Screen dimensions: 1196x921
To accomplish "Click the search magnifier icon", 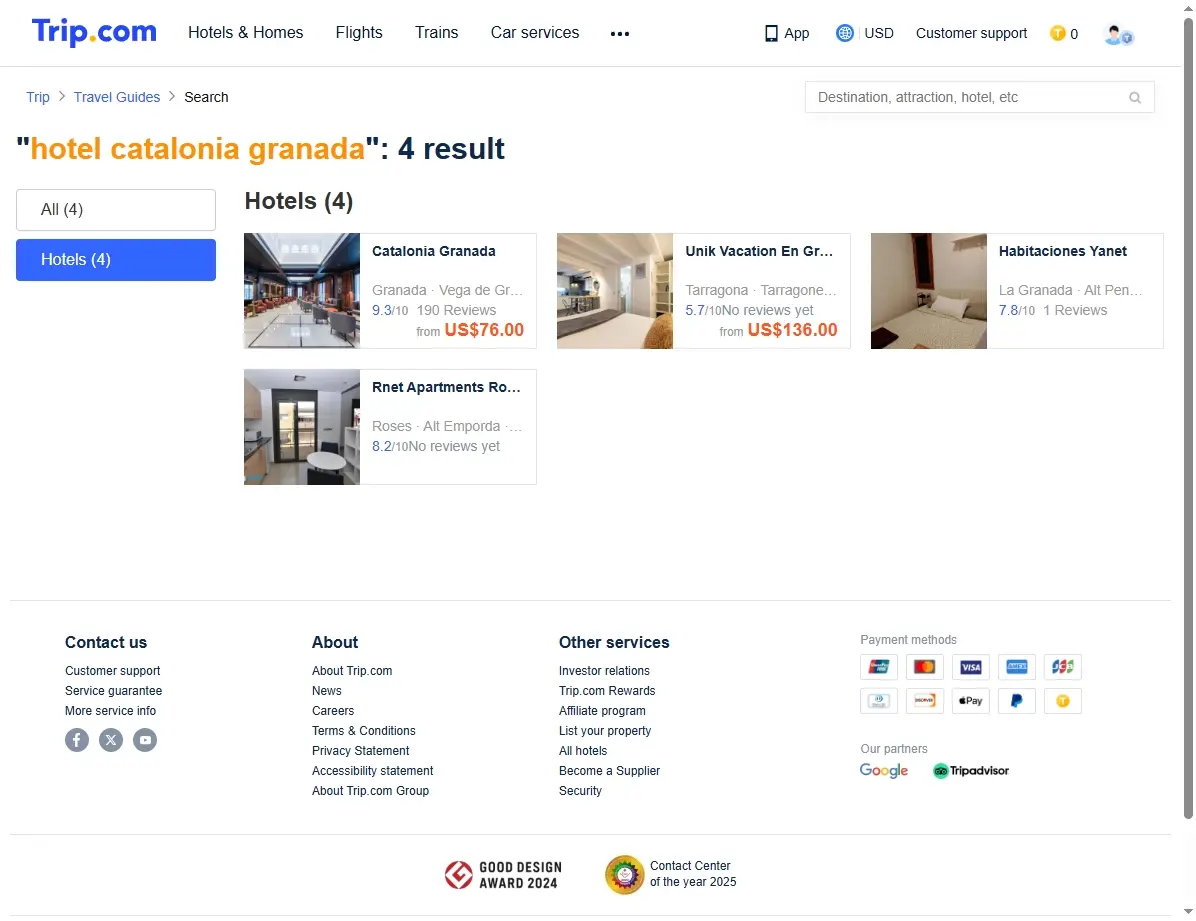I will 1135,98.
